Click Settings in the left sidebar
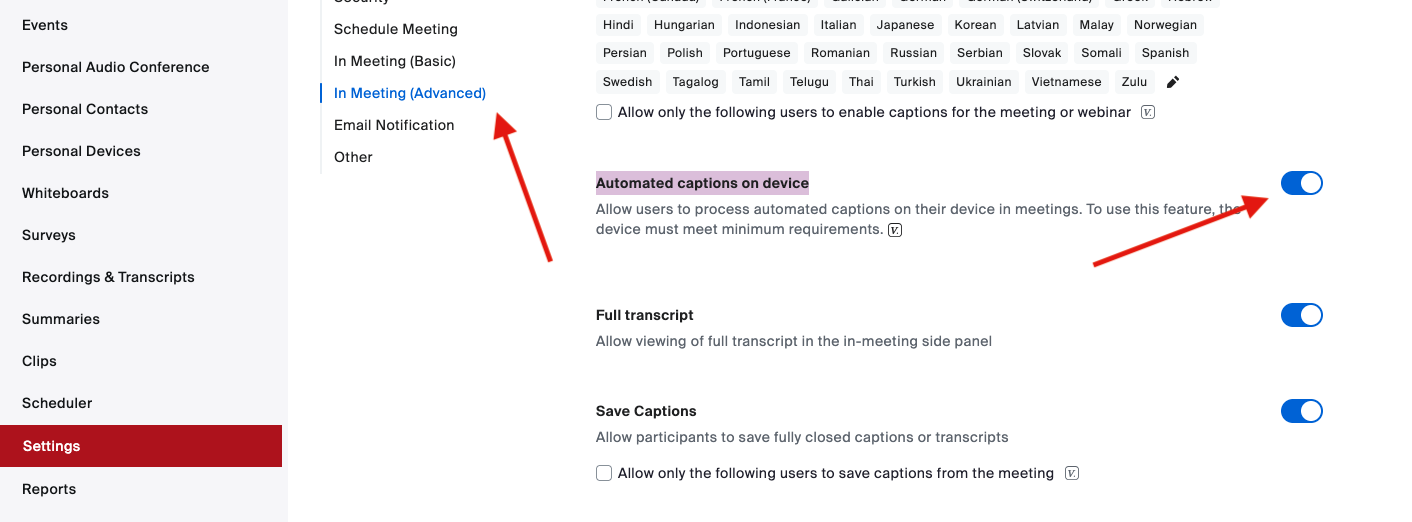The height and width of the screenshot is (522, 1412). (51, 446)
